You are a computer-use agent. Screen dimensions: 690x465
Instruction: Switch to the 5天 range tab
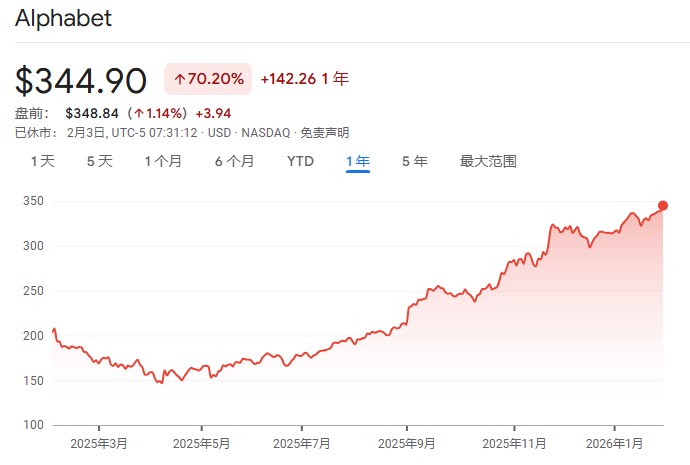100,161
